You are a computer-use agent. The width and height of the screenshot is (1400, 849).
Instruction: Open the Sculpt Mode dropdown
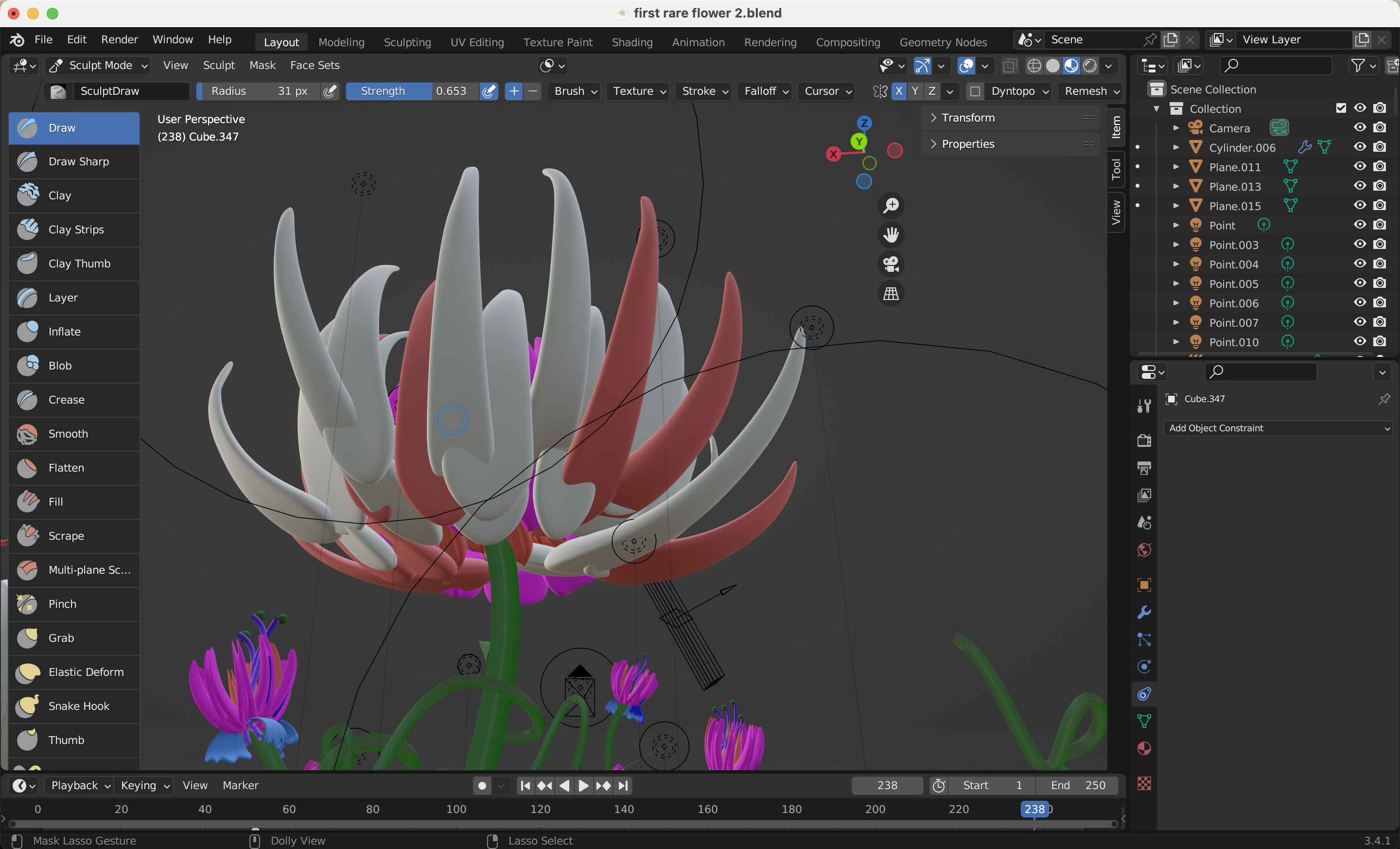[x=99, y=66]
